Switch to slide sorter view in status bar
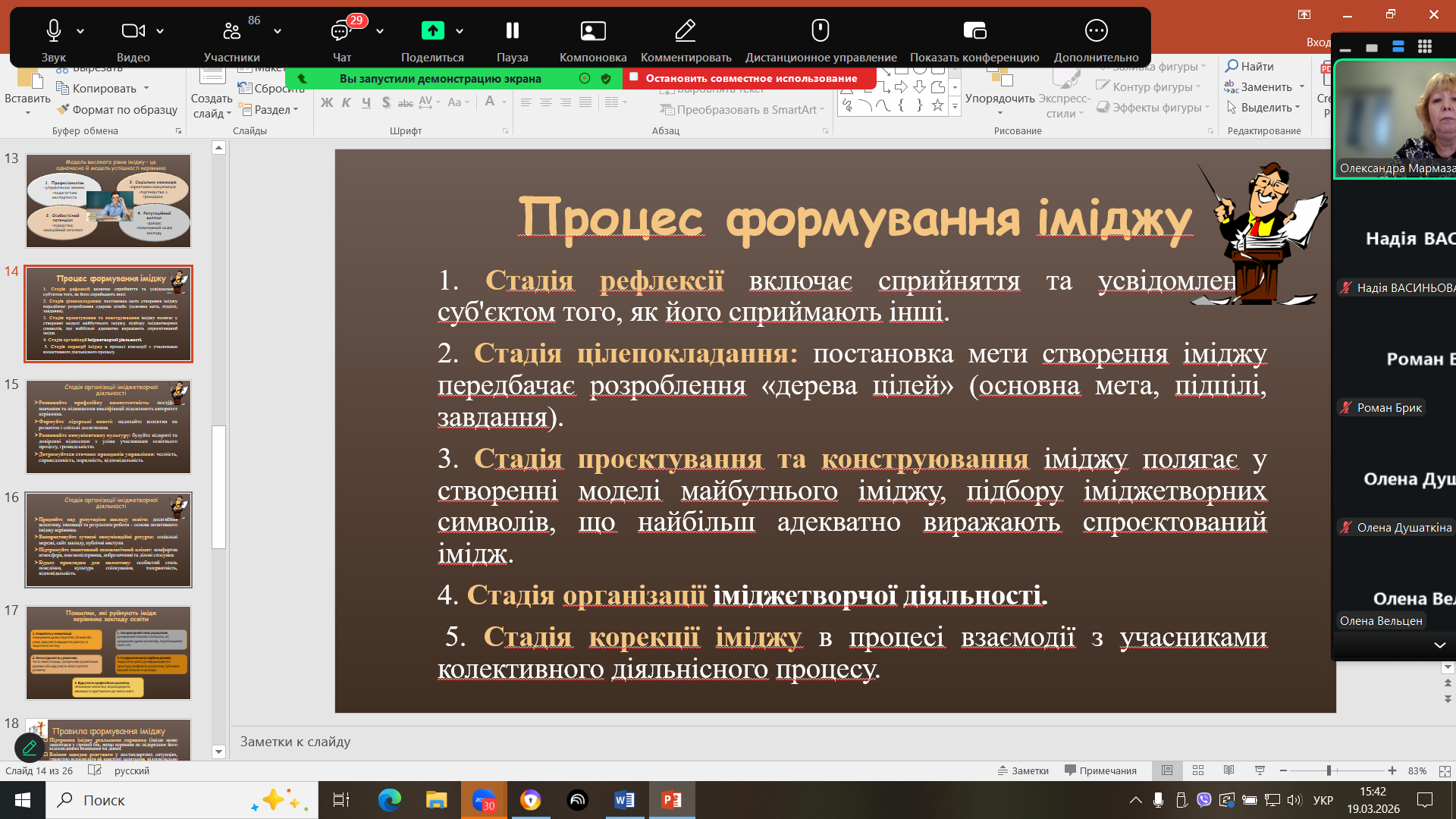The width and height of the screenshot is (1456, 819). [1198, 770]
